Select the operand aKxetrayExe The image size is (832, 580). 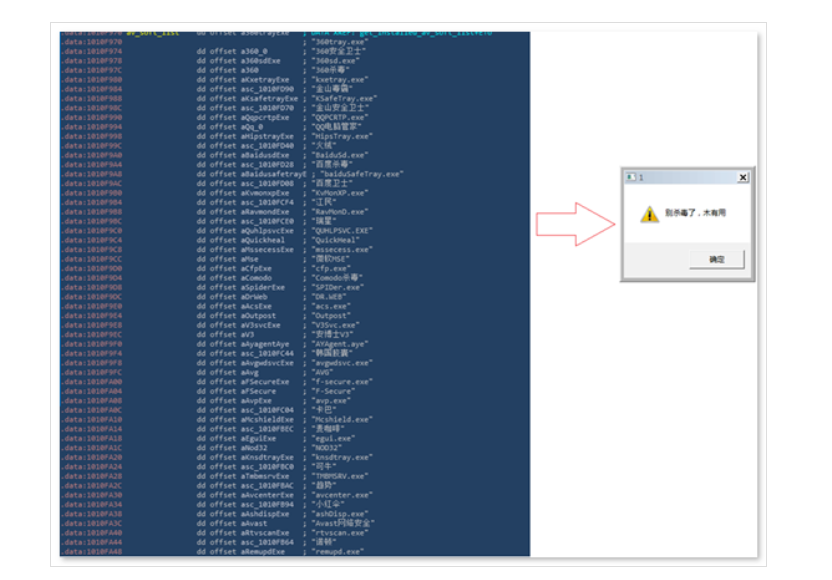[x=265, y=80]
